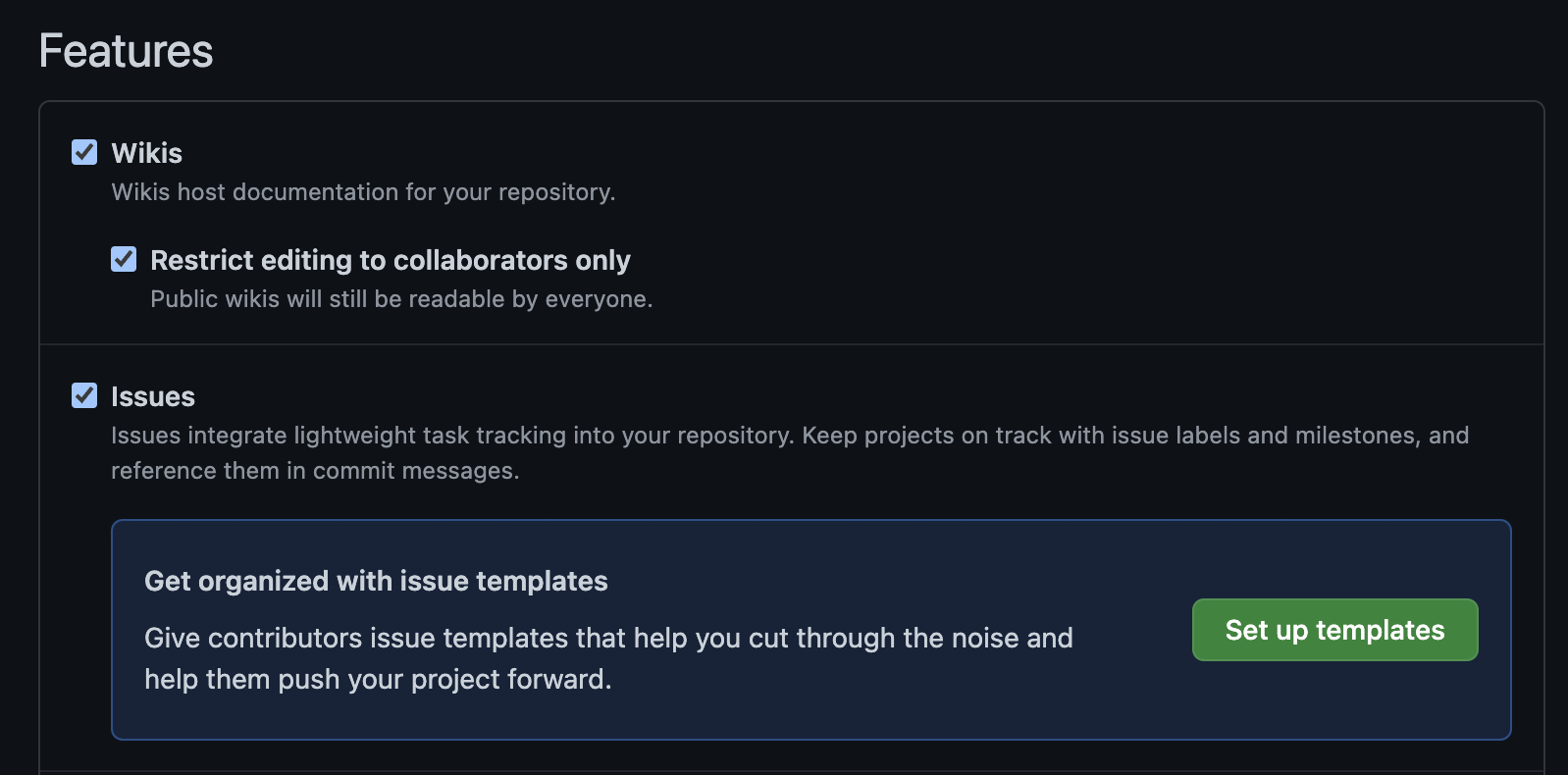Click the Public wikis readable by everyone note

(400, 299)
